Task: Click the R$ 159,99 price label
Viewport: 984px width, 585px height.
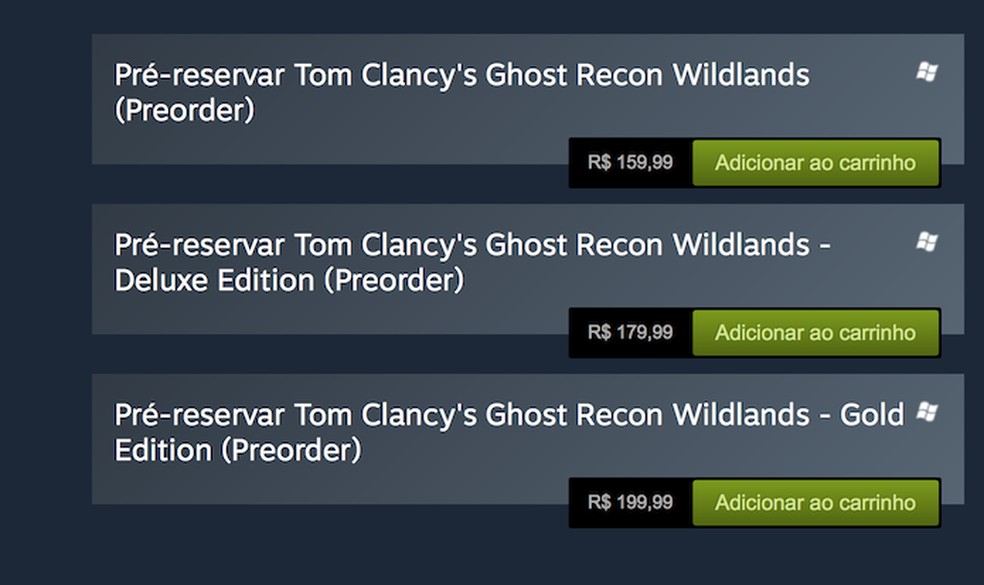Action: pyautogui.click(x=630, y=162)
